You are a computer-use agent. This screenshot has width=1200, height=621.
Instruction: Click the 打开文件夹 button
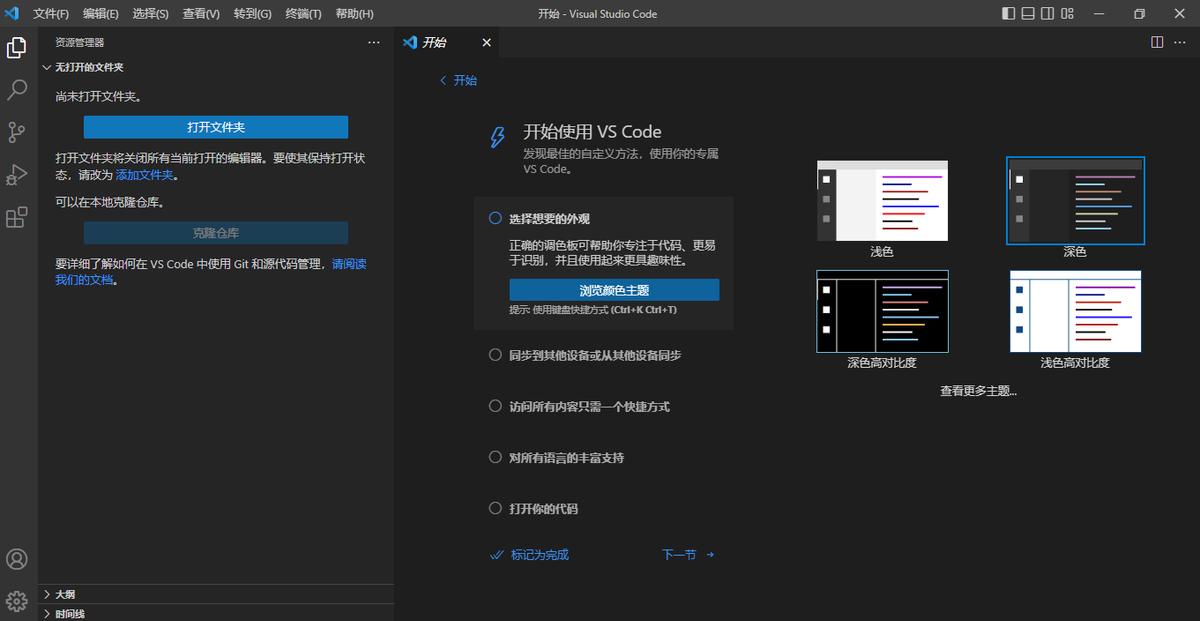pyautogui.click(x=216, y=127)
